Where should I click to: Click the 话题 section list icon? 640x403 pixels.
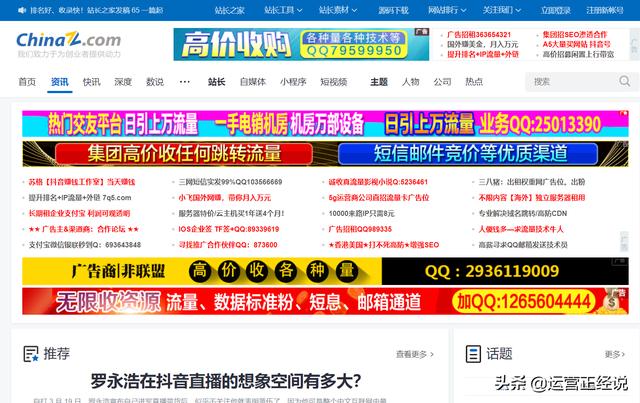click(473, 354)
